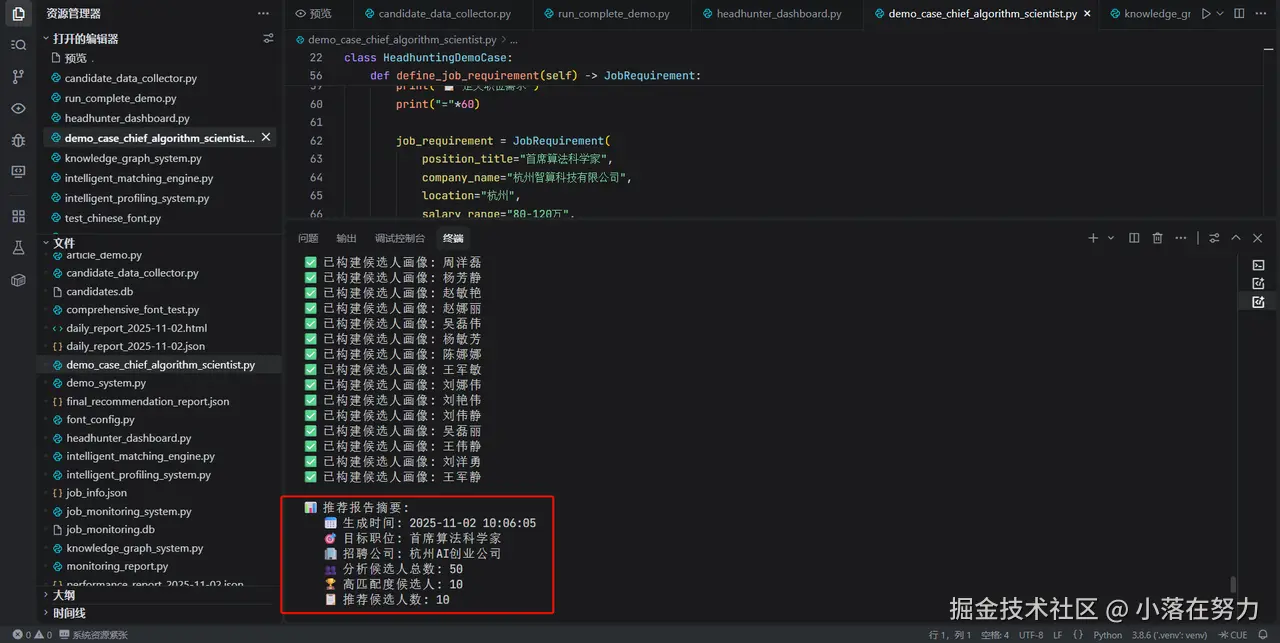Click the open editors settings sliders icon
This screenshot has height=643, width=1280.
click(x=268, y=38)
